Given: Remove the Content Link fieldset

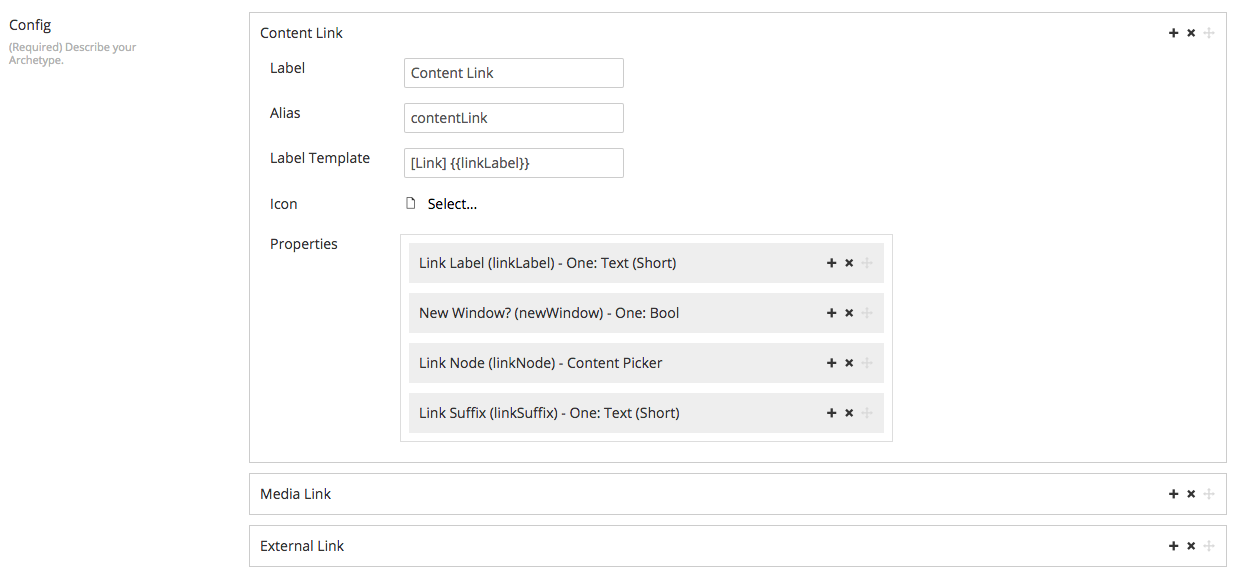Looking at the screenshot, I should pos(1191,33).
